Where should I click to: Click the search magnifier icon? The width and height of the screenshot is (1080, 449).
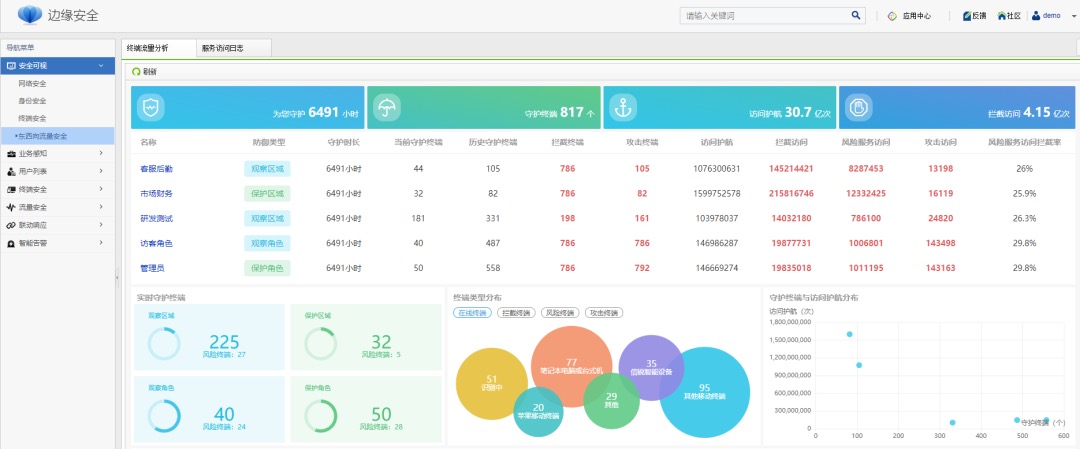856,15
